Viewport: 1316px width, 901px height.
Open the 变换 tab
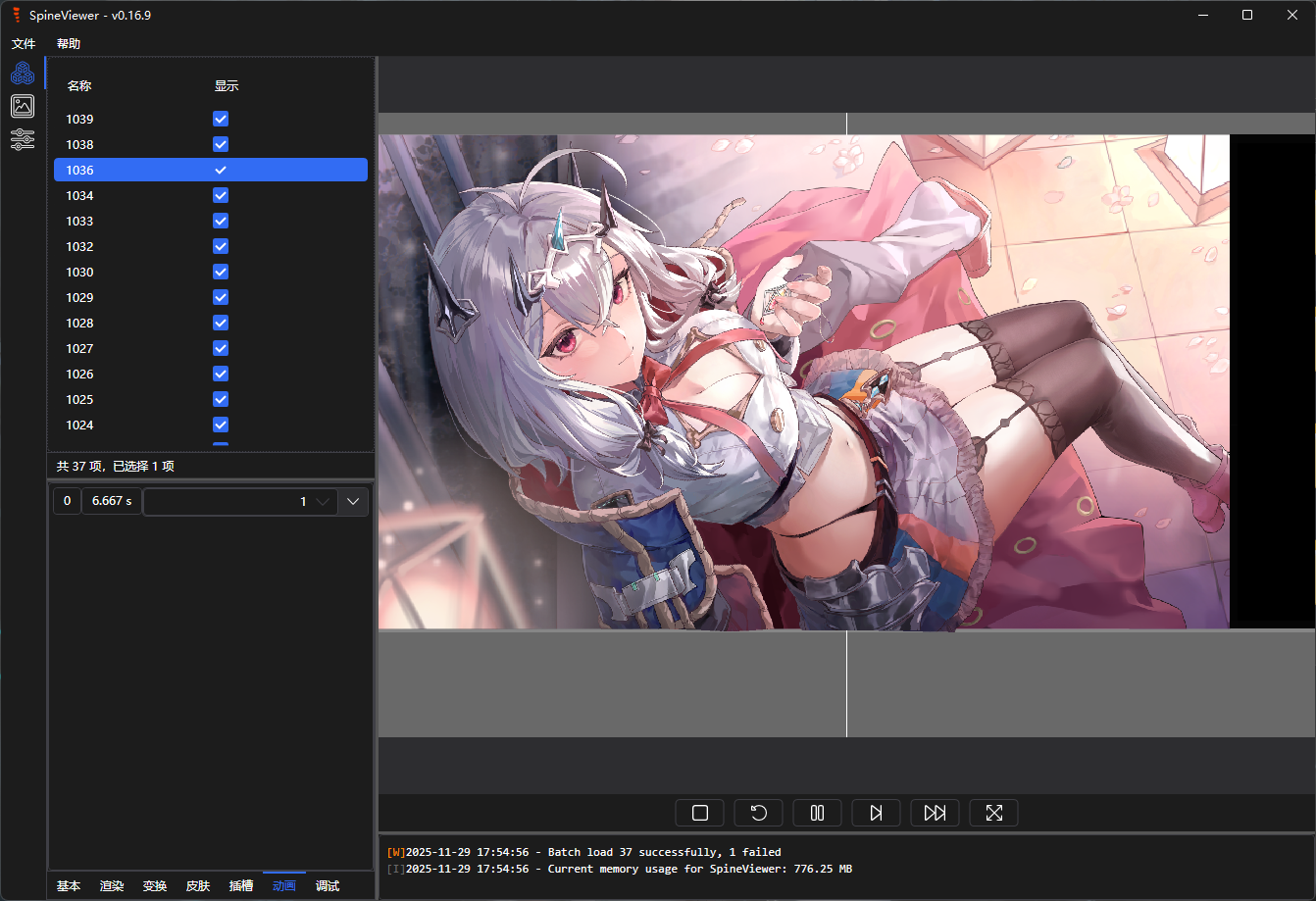pos(155,886)
